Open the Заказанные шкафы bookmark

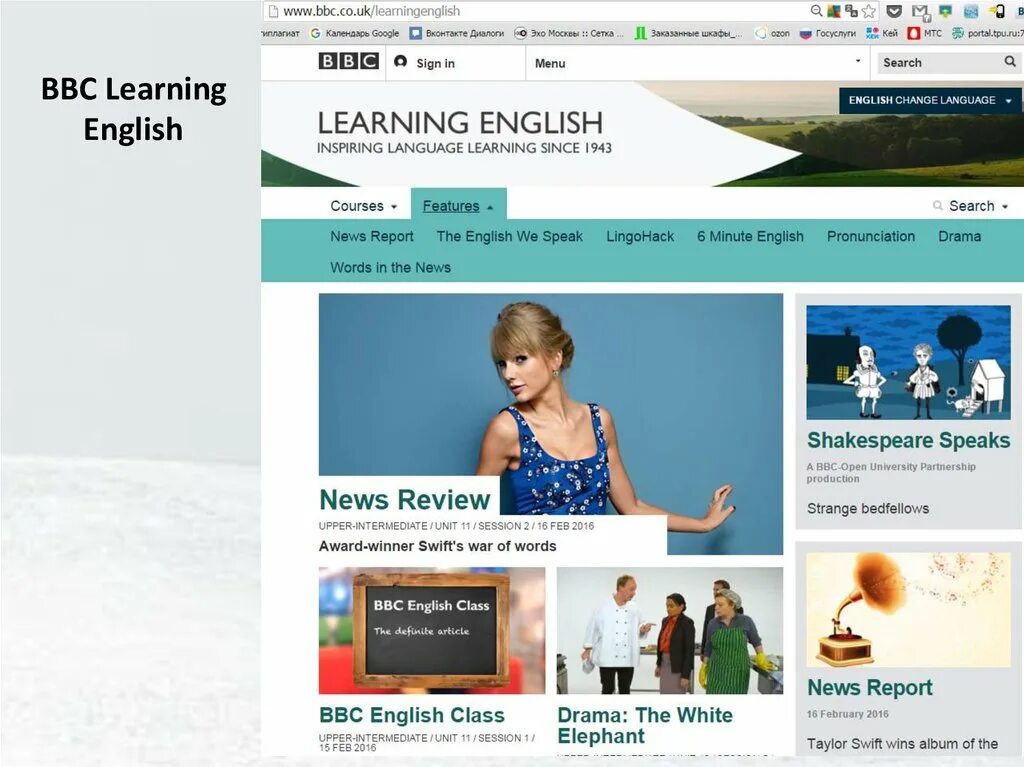[688, 33]
